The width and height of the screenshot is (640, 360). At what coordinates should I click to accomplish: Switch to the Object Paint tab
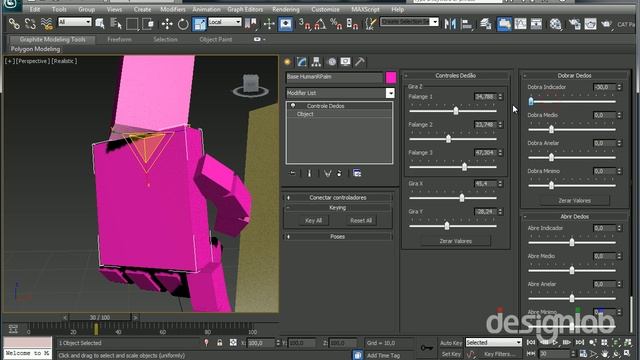(216, 40)
